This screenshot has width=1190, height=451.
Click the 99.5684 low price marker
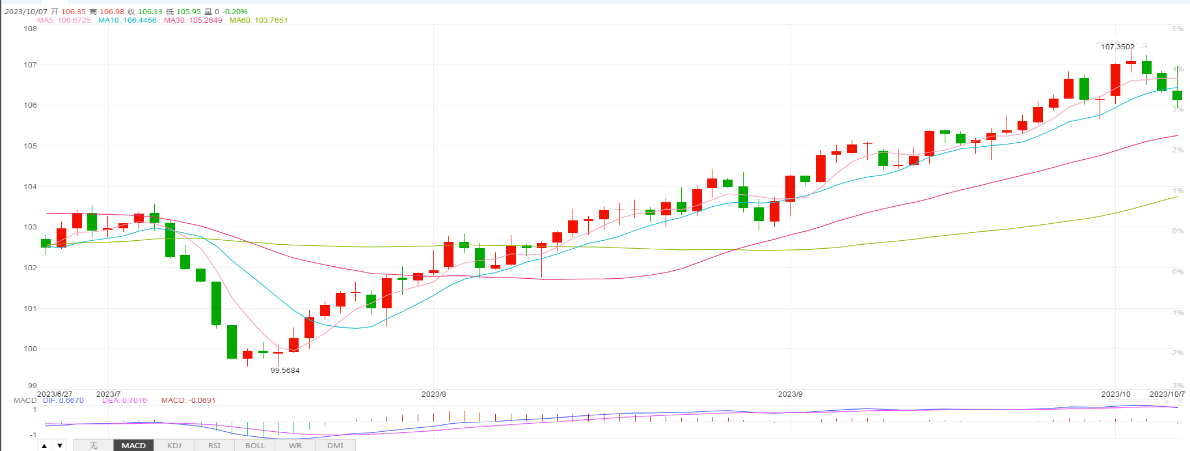coord(285,370)
